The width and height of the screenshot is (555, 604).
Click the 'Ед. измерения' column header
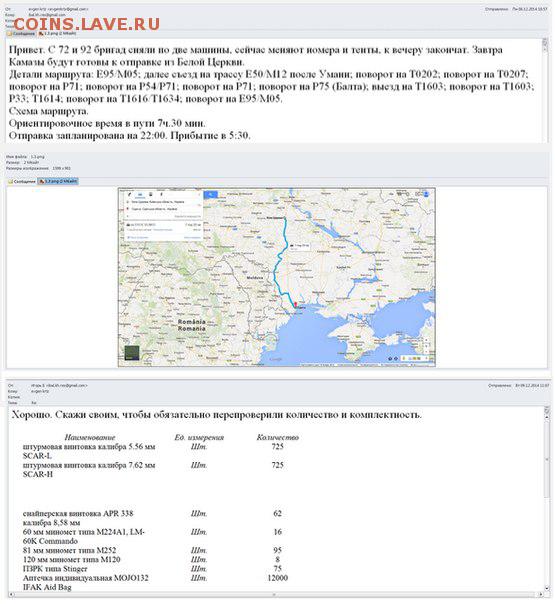point(199,437)
